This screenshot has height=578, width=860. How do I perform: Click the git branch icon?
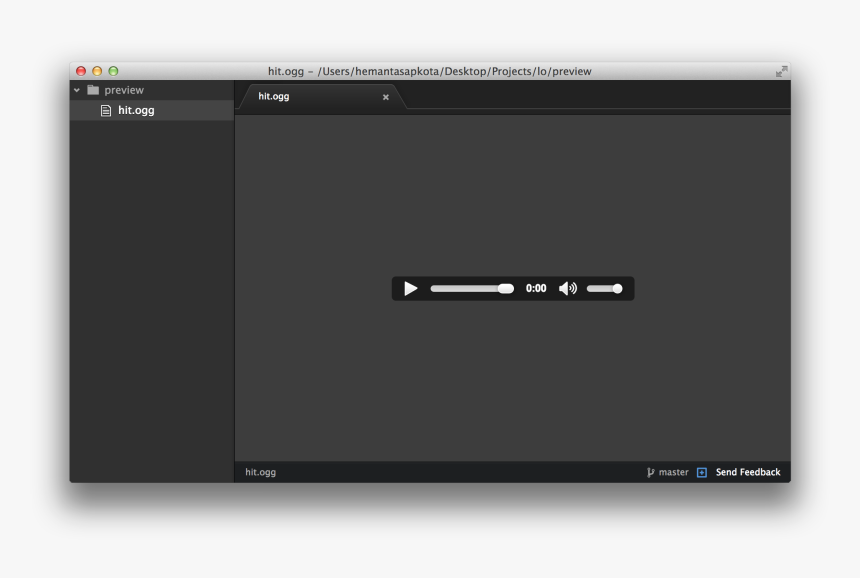[650, 472]
